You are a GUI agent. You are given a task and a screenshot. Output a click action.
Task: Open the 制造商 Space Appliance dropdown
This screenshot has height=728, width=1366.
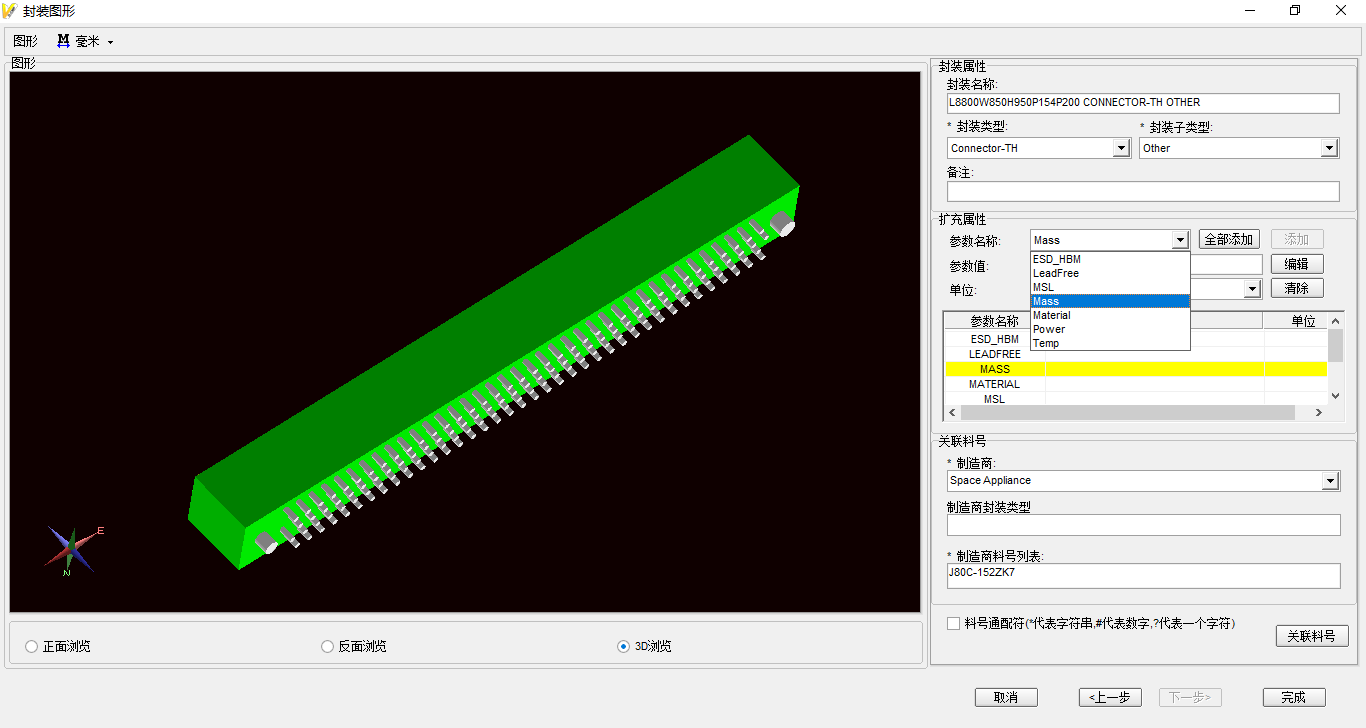[1330, 481]
